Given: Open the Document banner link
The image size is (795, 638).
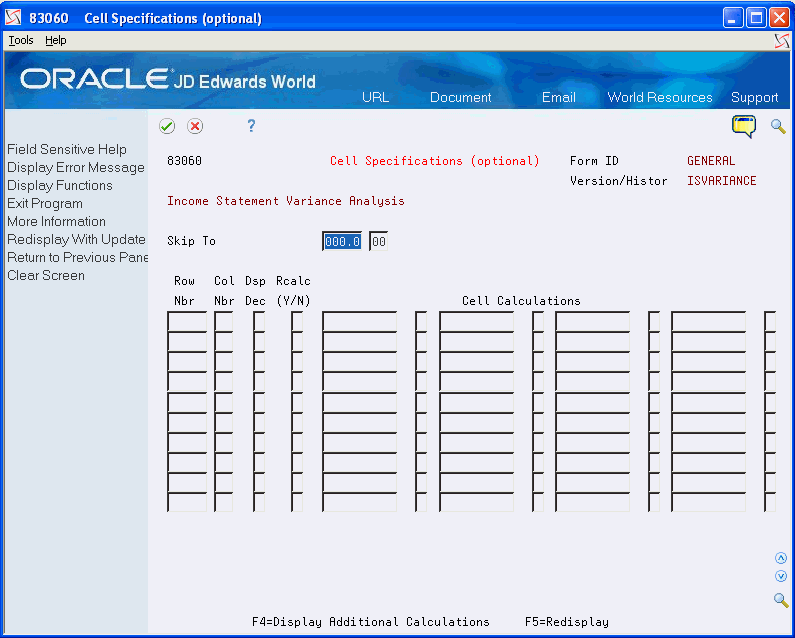Looking at the screenshot, I should coord(460,97).
